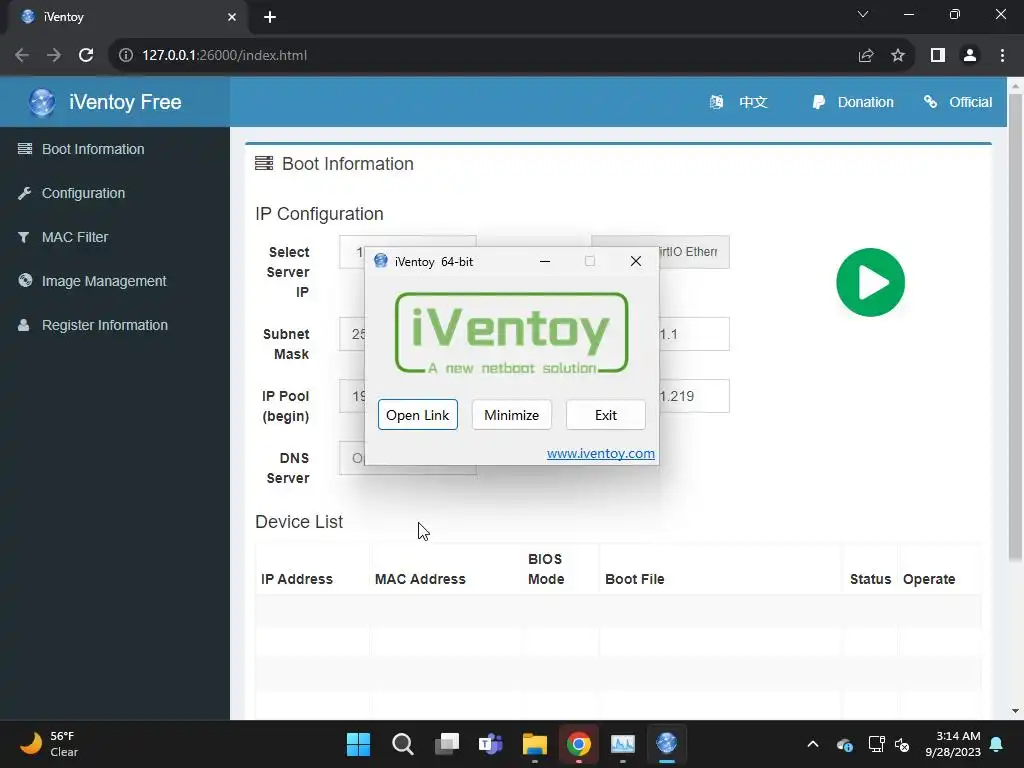
Task: Toggle the Chrome side panel
Action: [938, 56]
